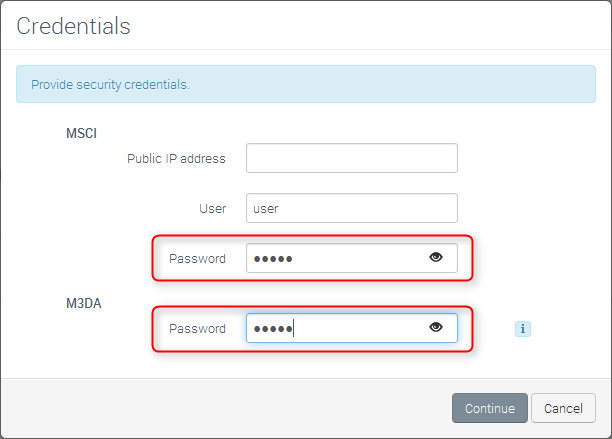Click the 'Credentials' dialog title
Viewport: 612px width, 439px height.
pyautogui.click(x=73, y=26)
